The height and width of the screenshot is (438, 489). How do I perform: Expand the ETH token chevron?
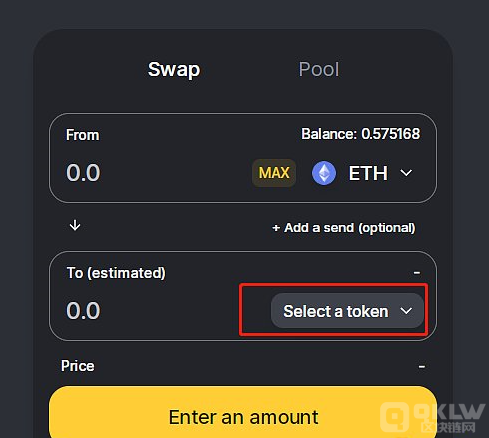pos(406,173)
